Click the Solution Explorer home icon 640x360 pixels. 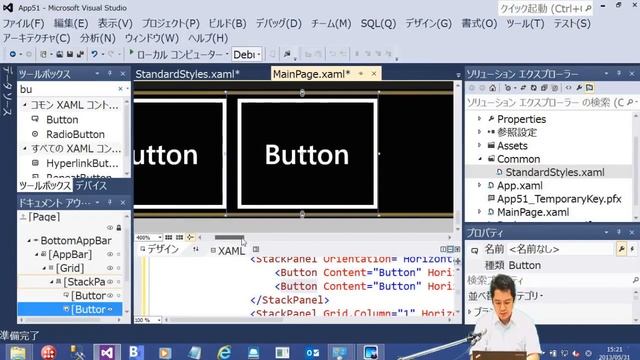493,88
